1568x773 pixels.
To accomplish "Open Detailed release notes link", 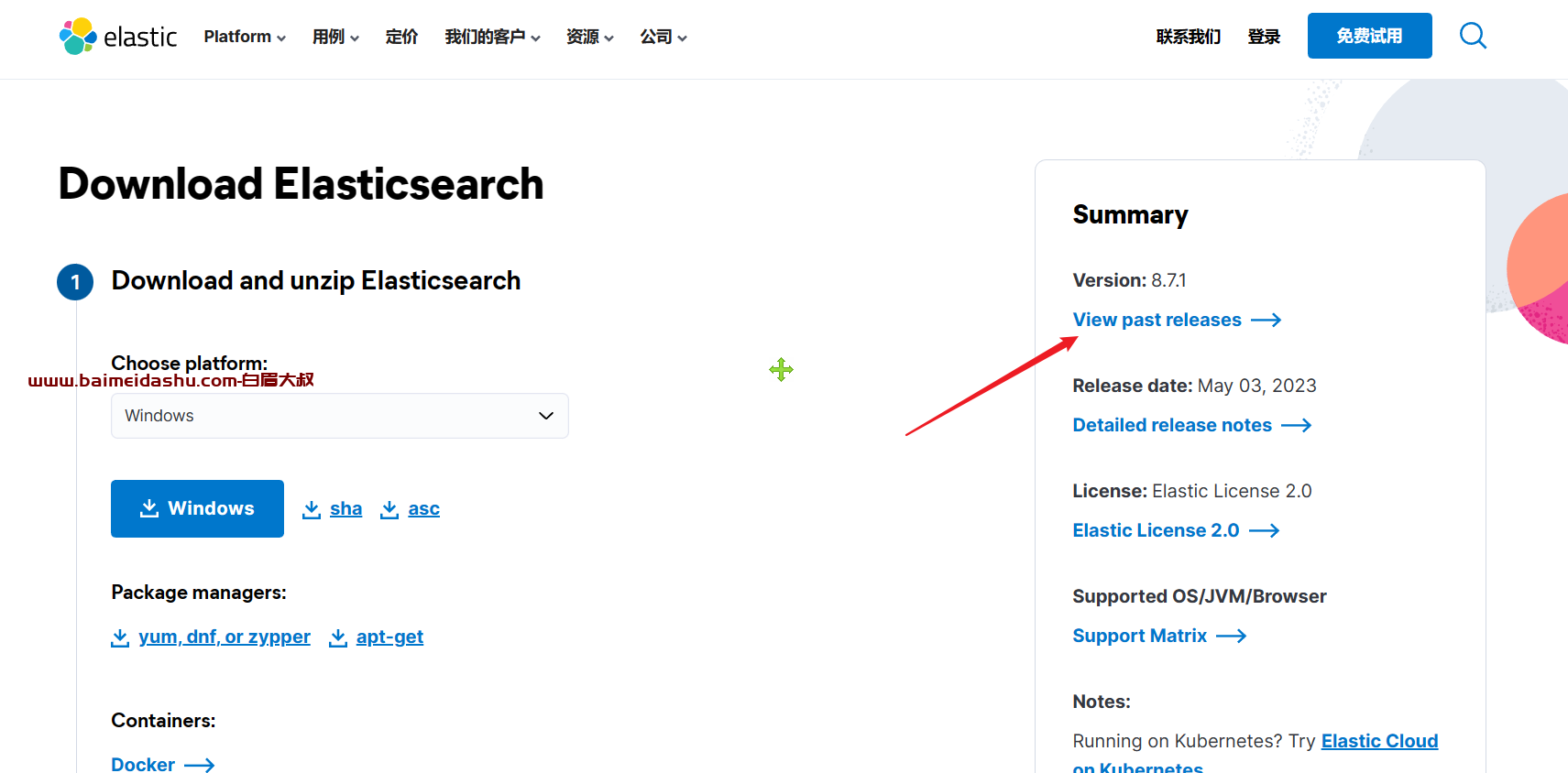I will (1172, 425).
